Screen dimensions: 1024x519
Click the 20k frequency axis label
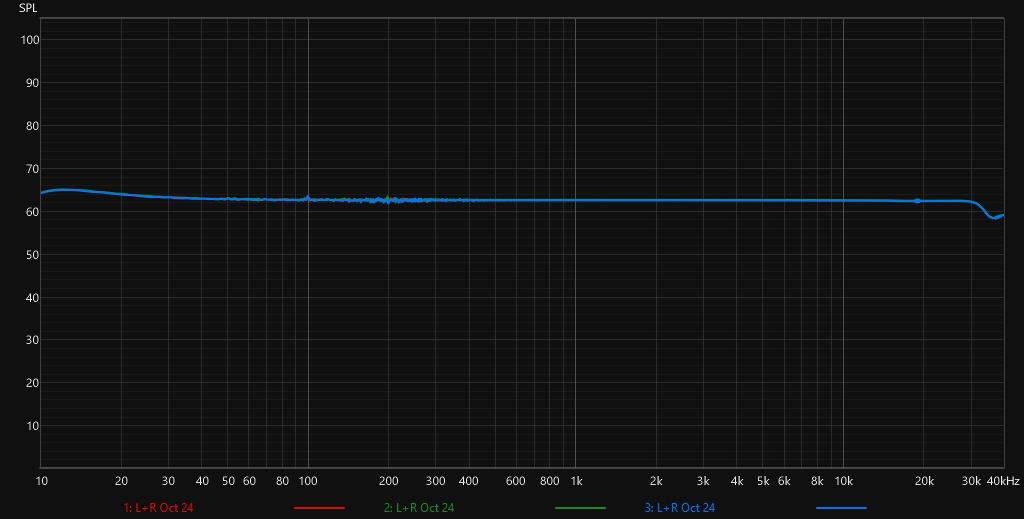tap(923, 481)
